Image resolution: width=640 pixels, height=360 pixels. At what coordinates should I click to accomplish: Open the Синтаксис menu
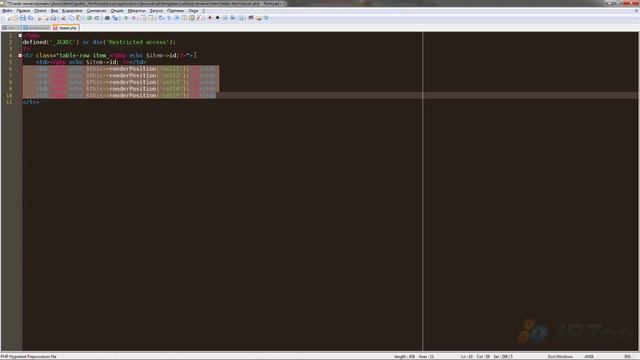click(x=96, y=11)
